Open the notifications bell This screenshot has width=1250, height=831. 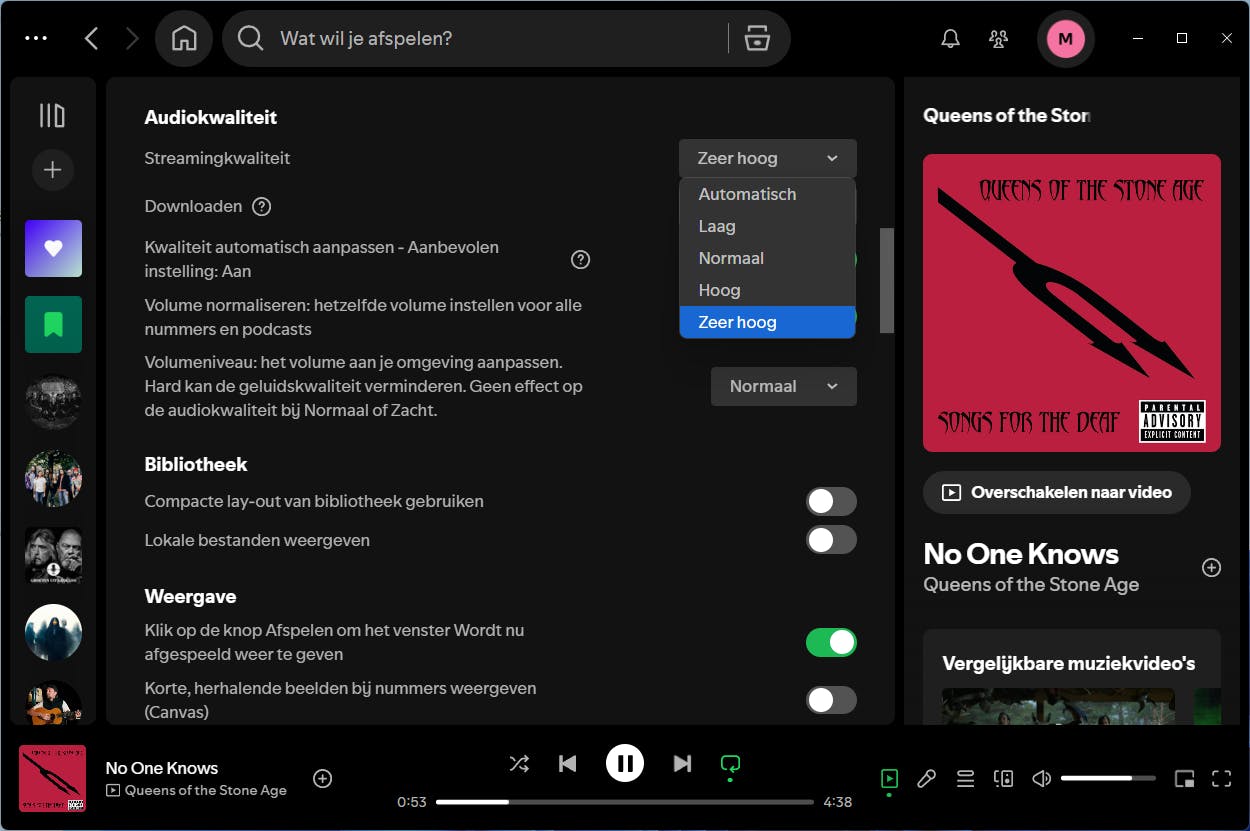(950, 38)
